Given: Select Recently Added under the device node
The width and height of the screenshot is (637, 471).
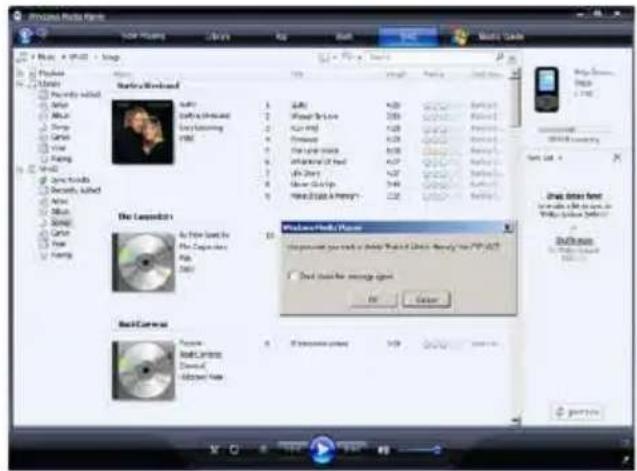Looking at the screenshot, I should click(x=76, y=190).
